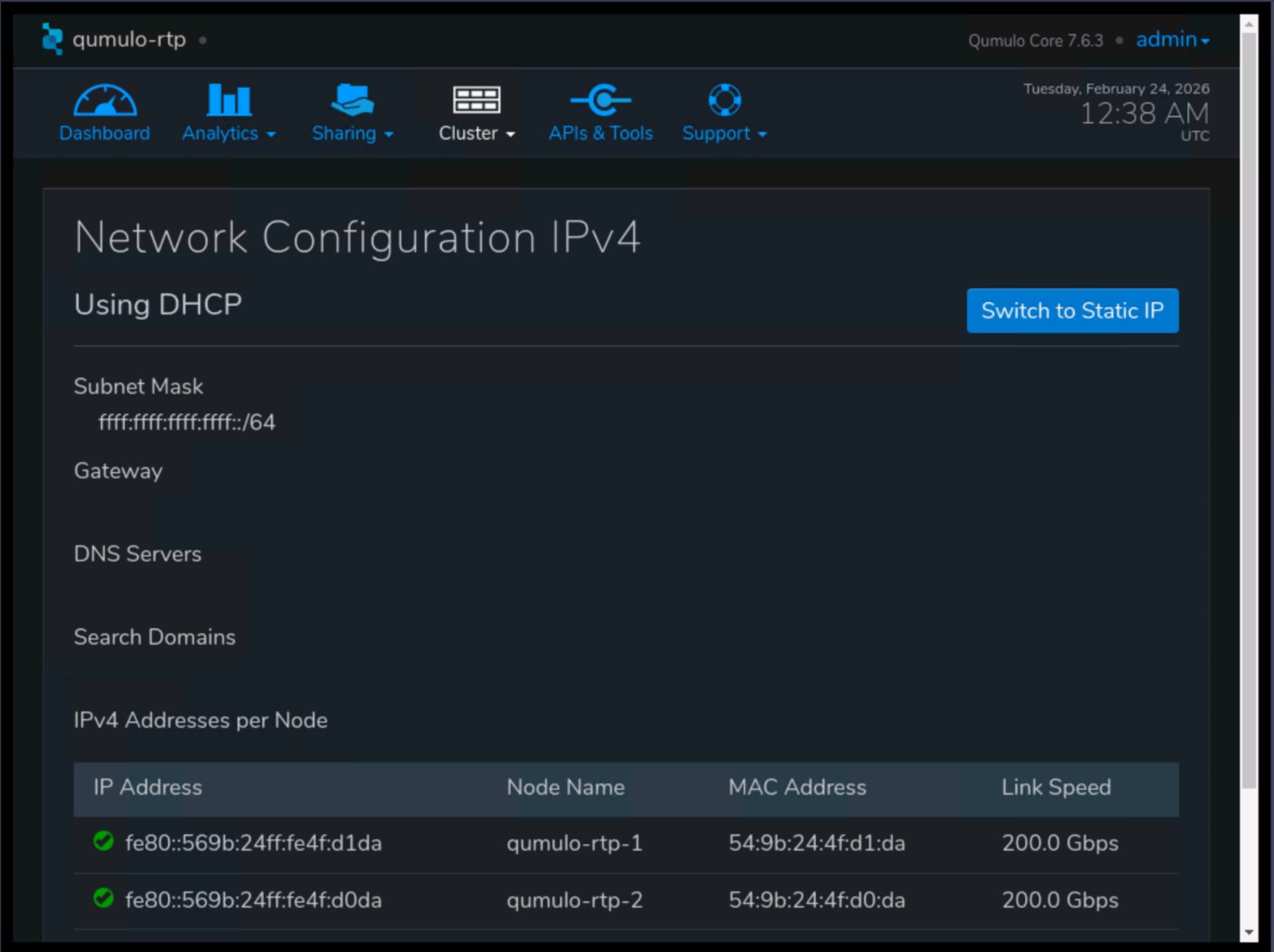Click the Cluster nodes icon
The width and height of the screenshot is (1274, 952).
click(x=476, y=100)
